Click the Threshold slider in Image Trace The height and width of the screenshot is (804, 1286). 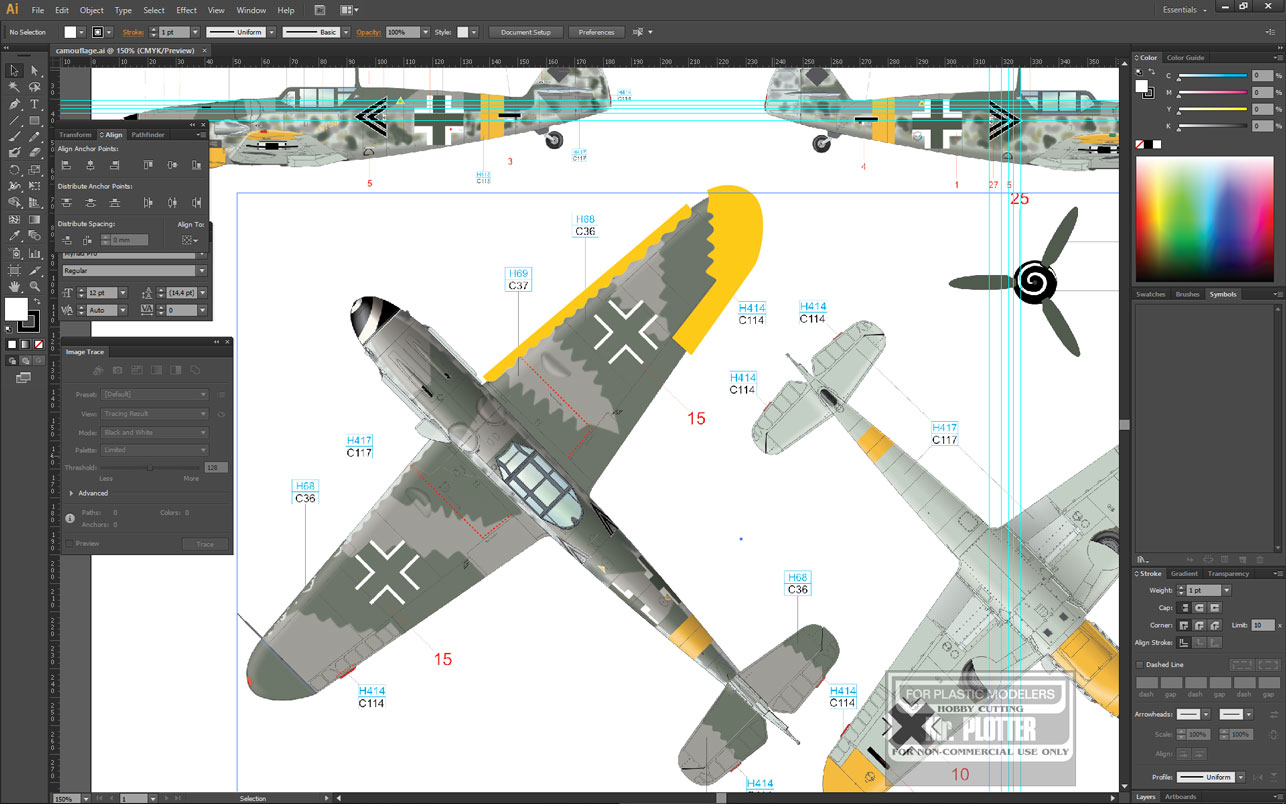point(150,467)
